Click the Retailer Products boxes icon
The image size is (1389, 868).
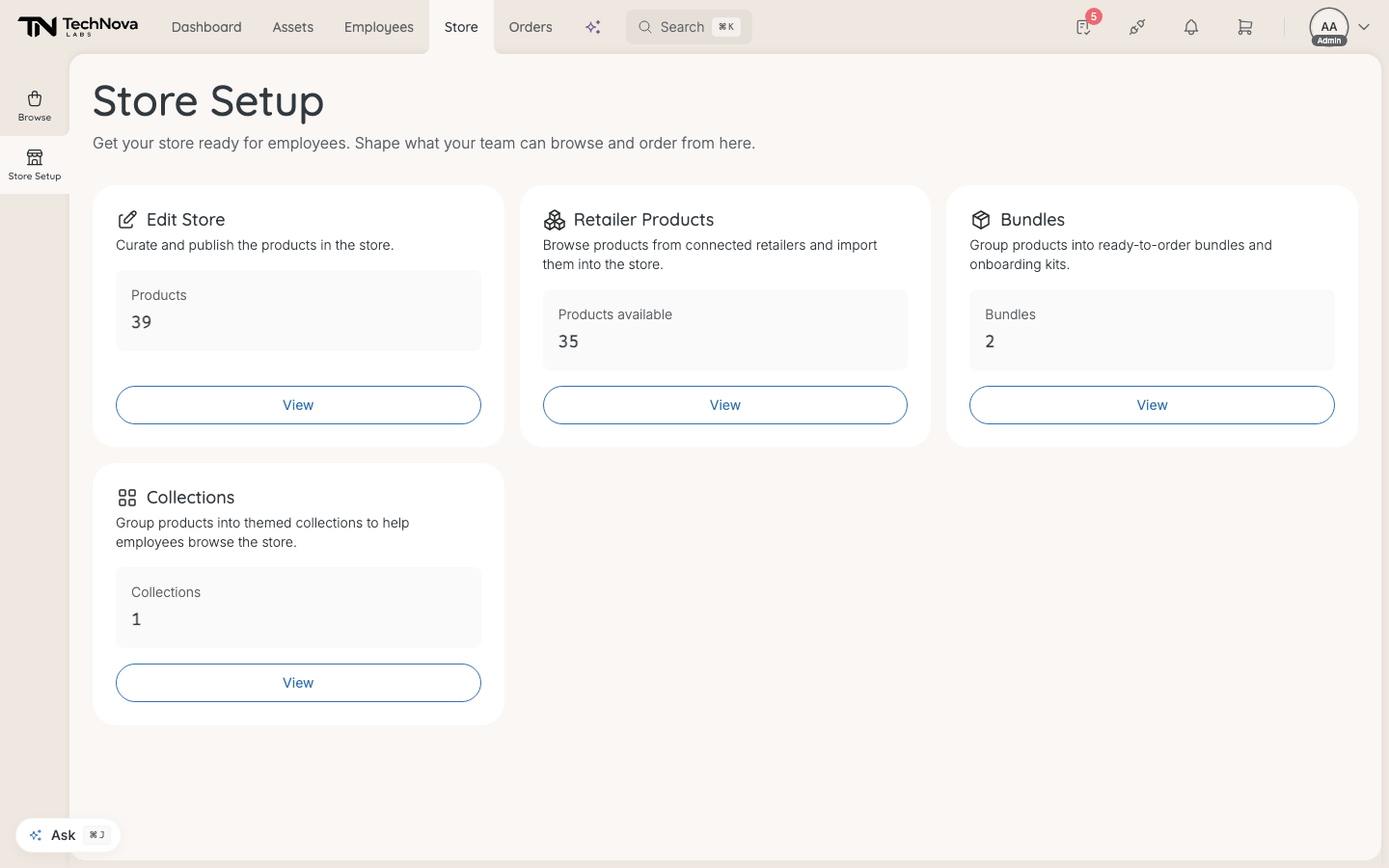[x=555, y=220]
